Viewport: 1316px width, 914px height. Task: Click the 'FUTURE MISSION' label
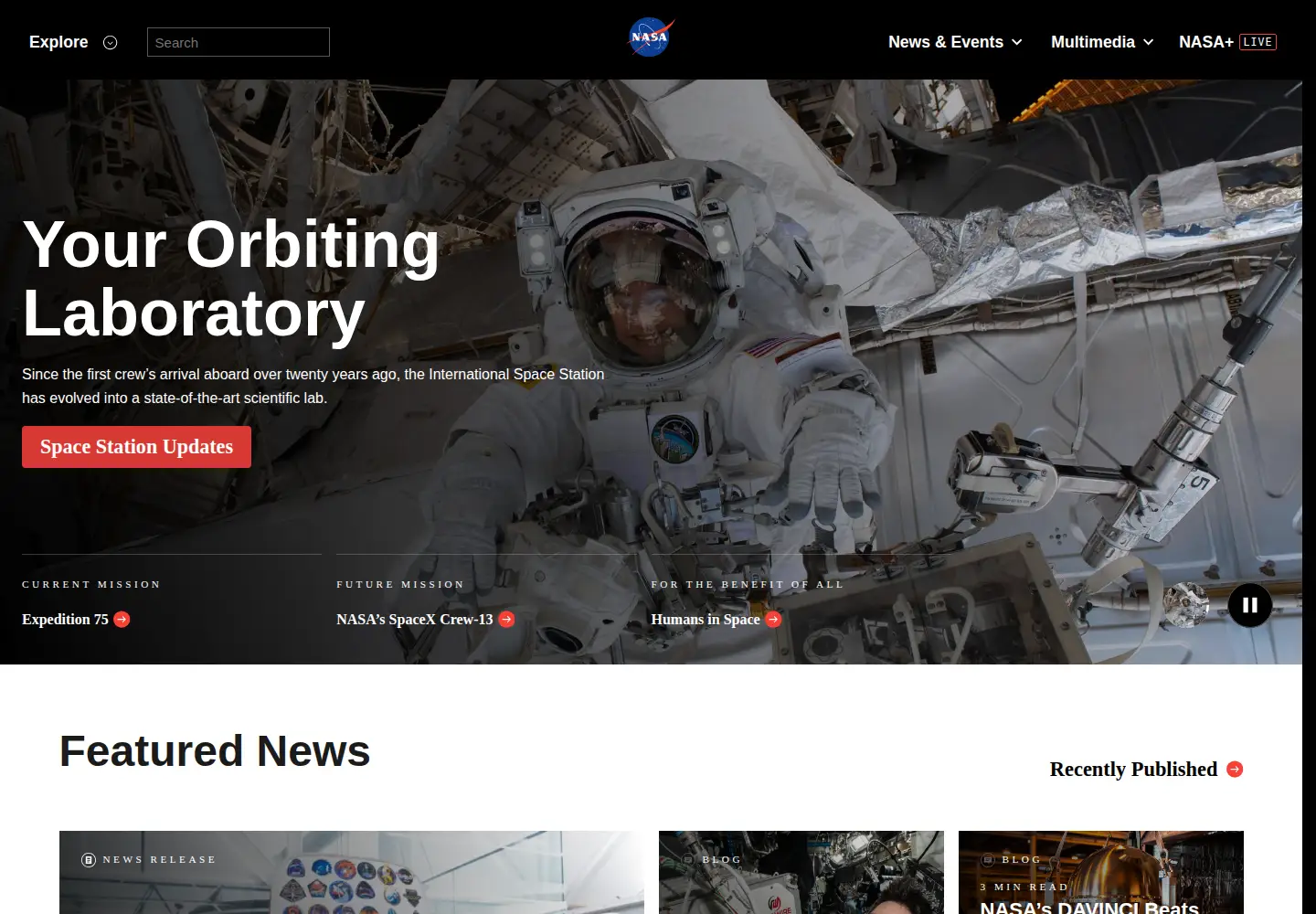point(400,584)
